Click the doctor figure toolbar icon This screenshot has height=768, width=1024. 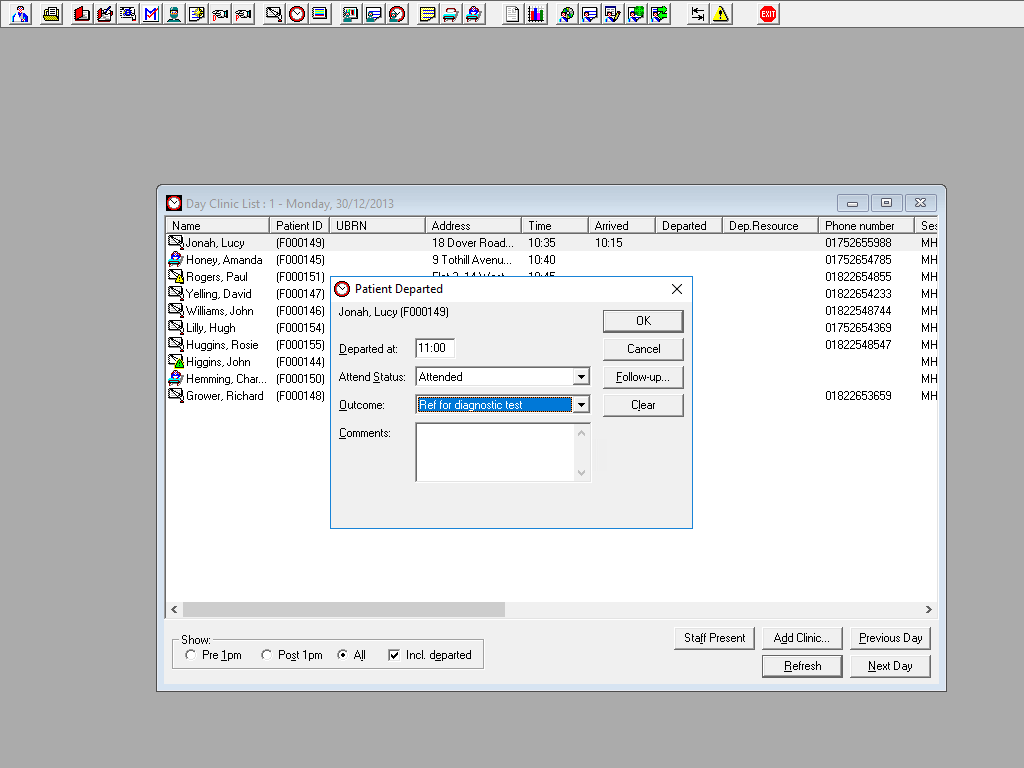click(x=20, y=14)
